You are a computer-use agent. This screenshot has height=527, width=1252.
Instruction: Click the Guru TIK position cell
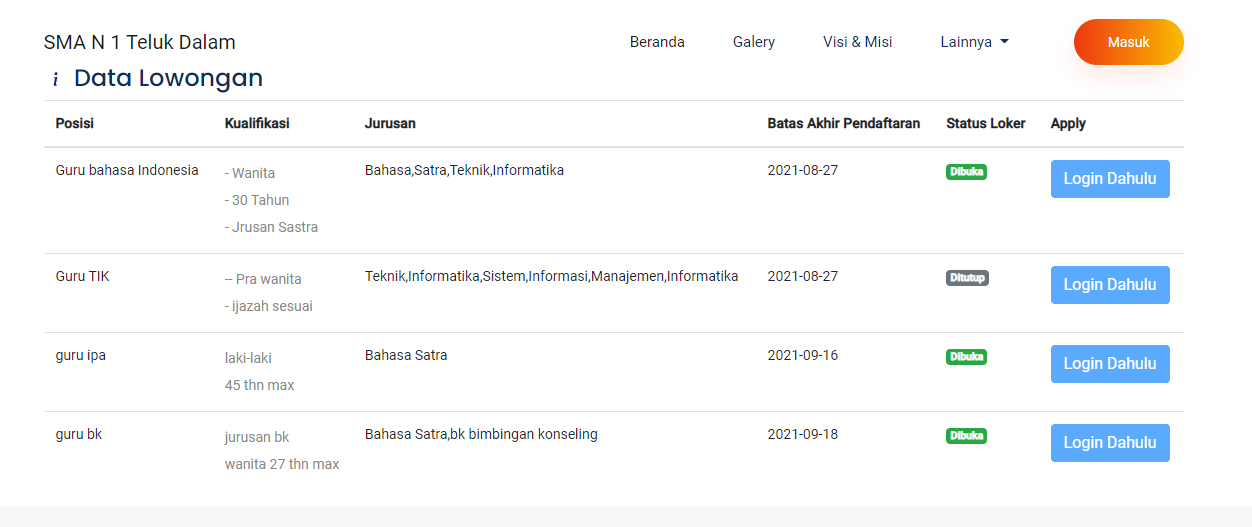83,277
